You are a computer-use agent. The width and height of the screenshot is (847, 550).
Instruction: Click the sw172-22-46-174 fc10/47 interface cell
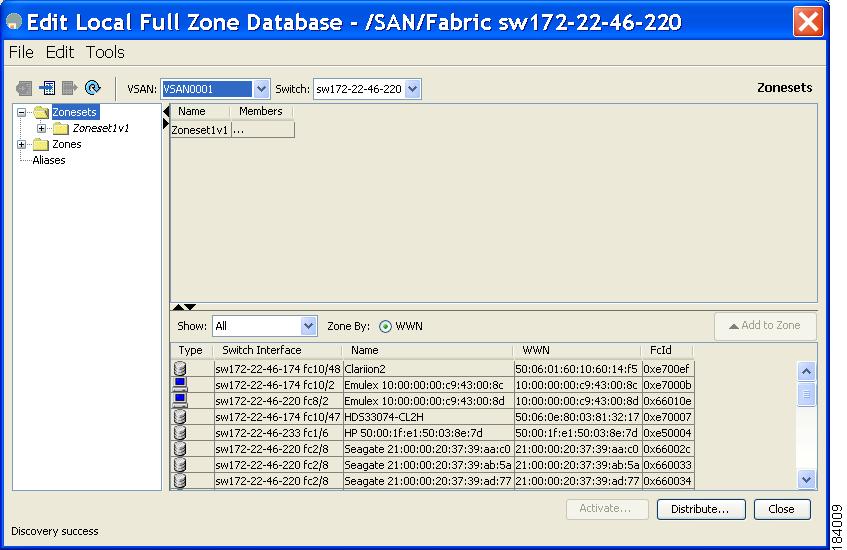pos(278,417)
